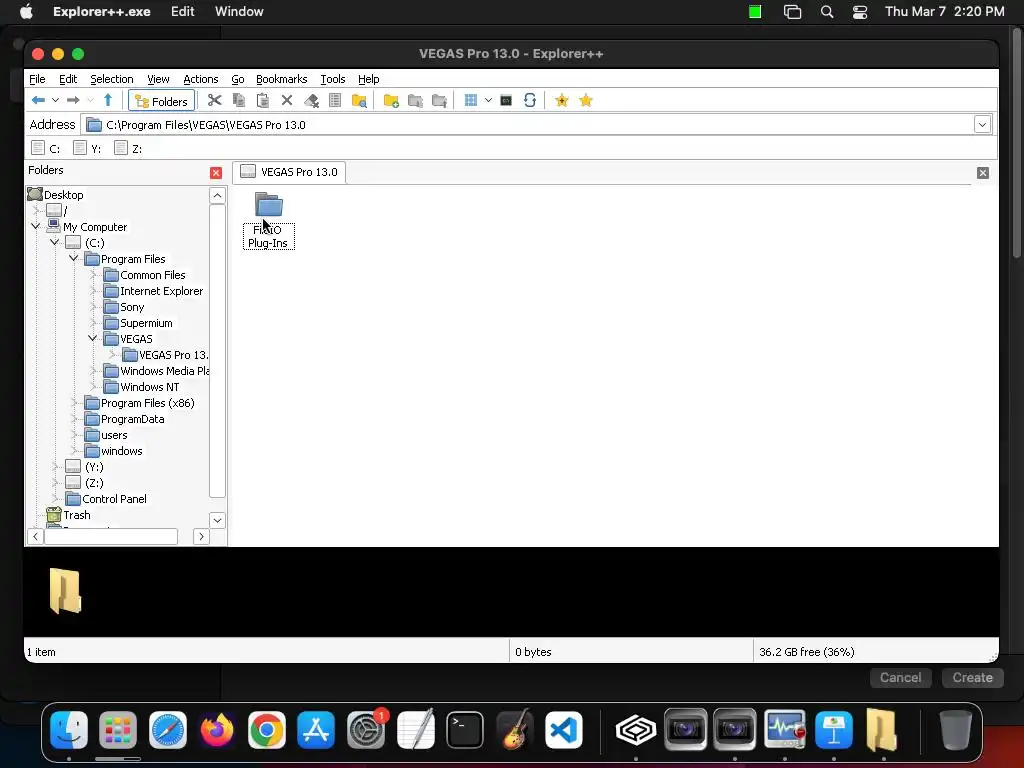This screenshot has height=768, width=1024.
Task: Open the address bar dropdown
Action: point(982,125)
